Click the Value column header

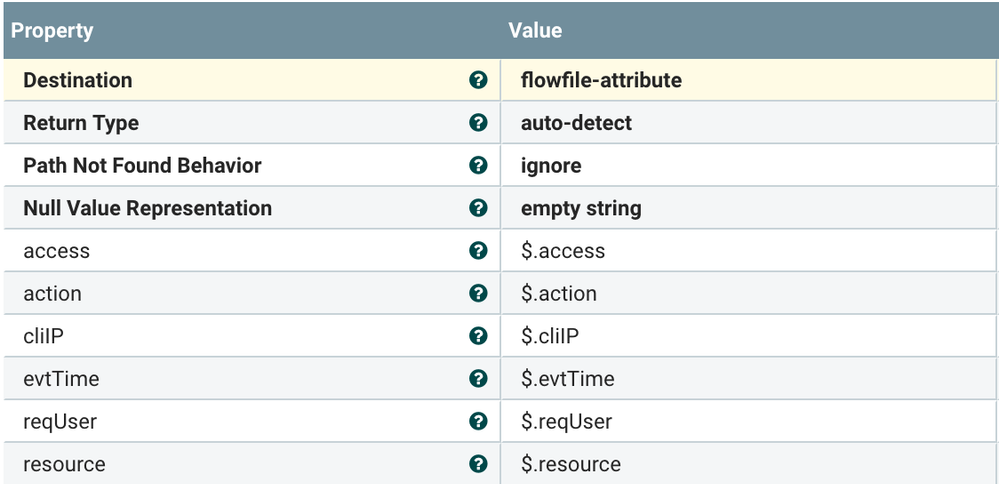(535, 30)
